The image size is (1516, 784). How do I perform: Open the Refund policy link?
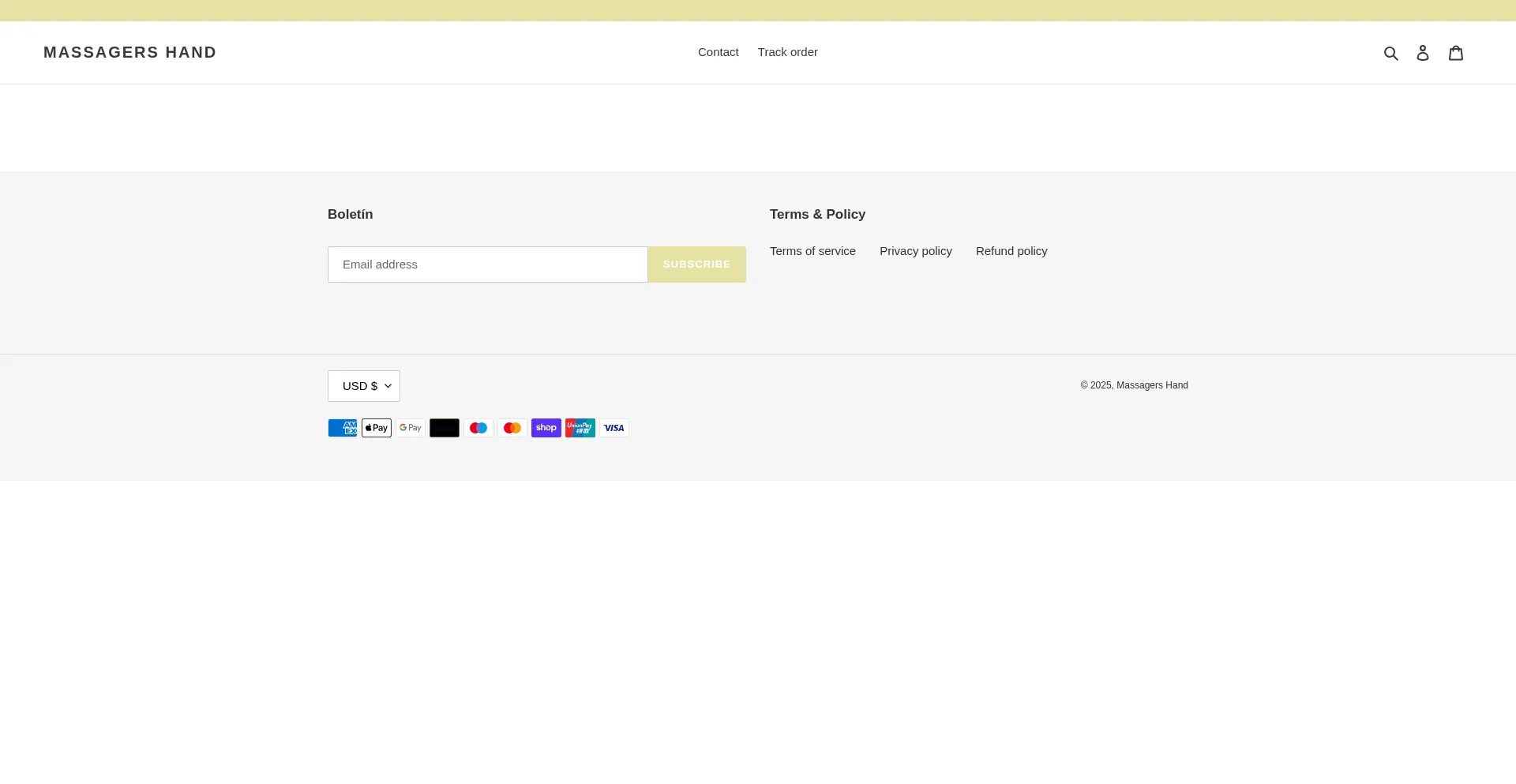tap(1011, 251)
